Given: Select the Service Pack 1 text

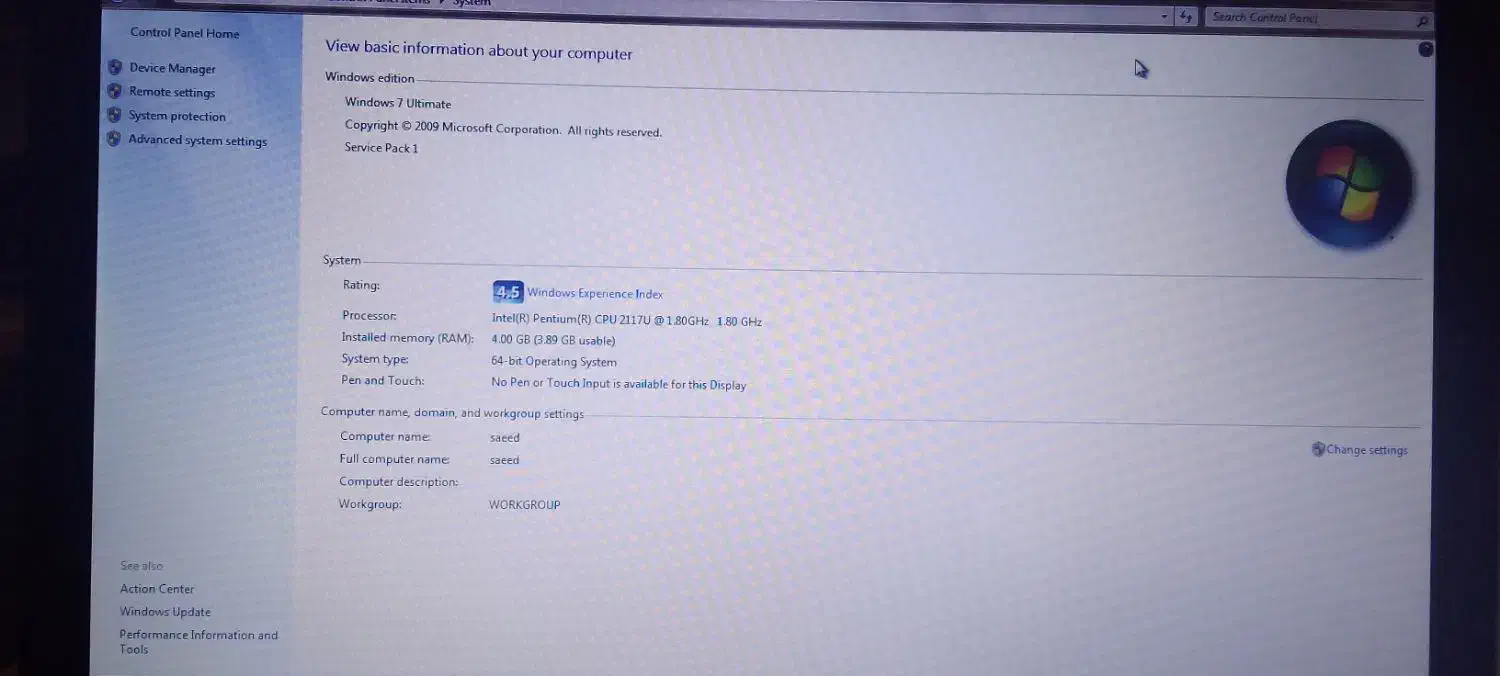Looking at the screenshot, I should pos(381,148).
